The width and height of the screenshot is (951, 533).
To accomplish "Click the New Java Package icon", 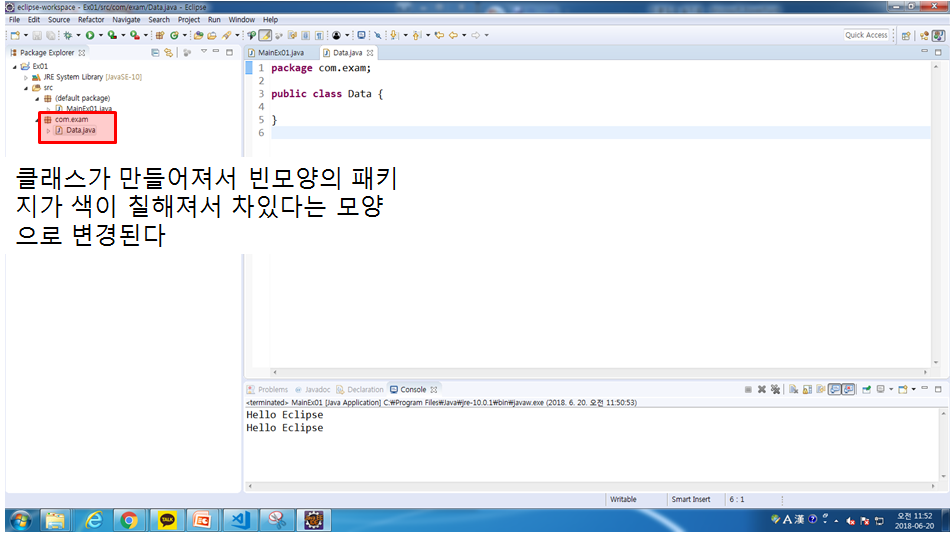I will (160, 35).
